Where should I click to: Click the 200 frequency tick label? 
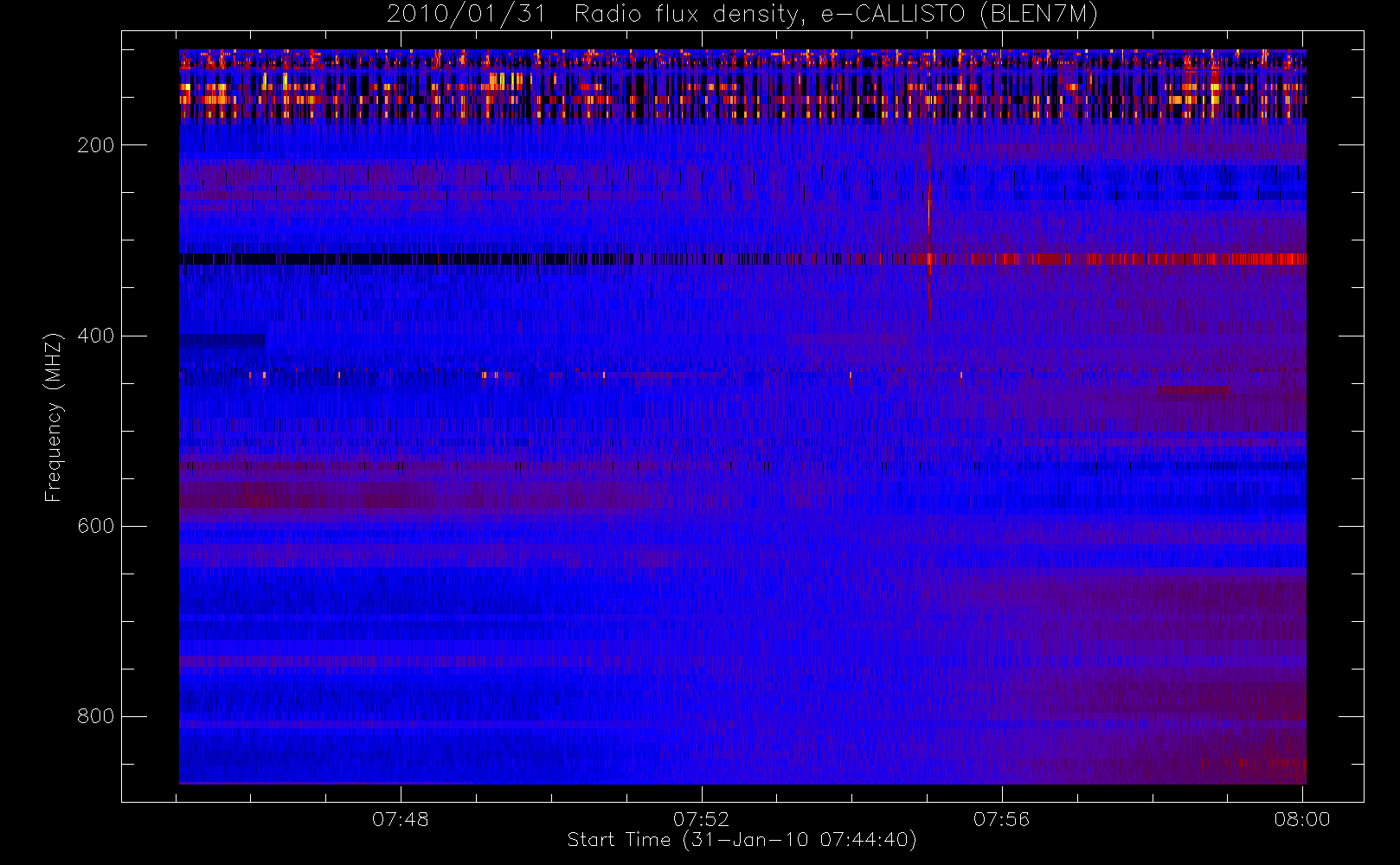(96, 145)
